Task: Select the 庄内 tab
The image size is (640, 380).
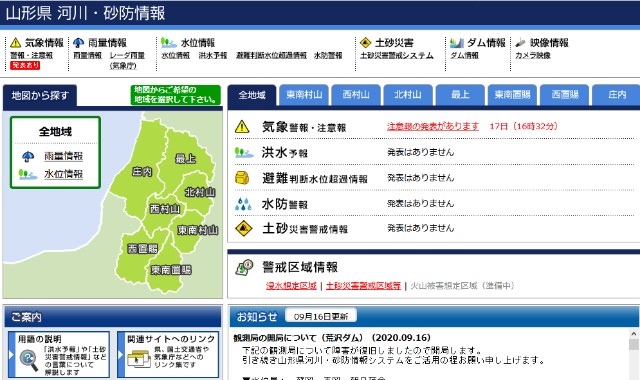Action: [616, 95]
